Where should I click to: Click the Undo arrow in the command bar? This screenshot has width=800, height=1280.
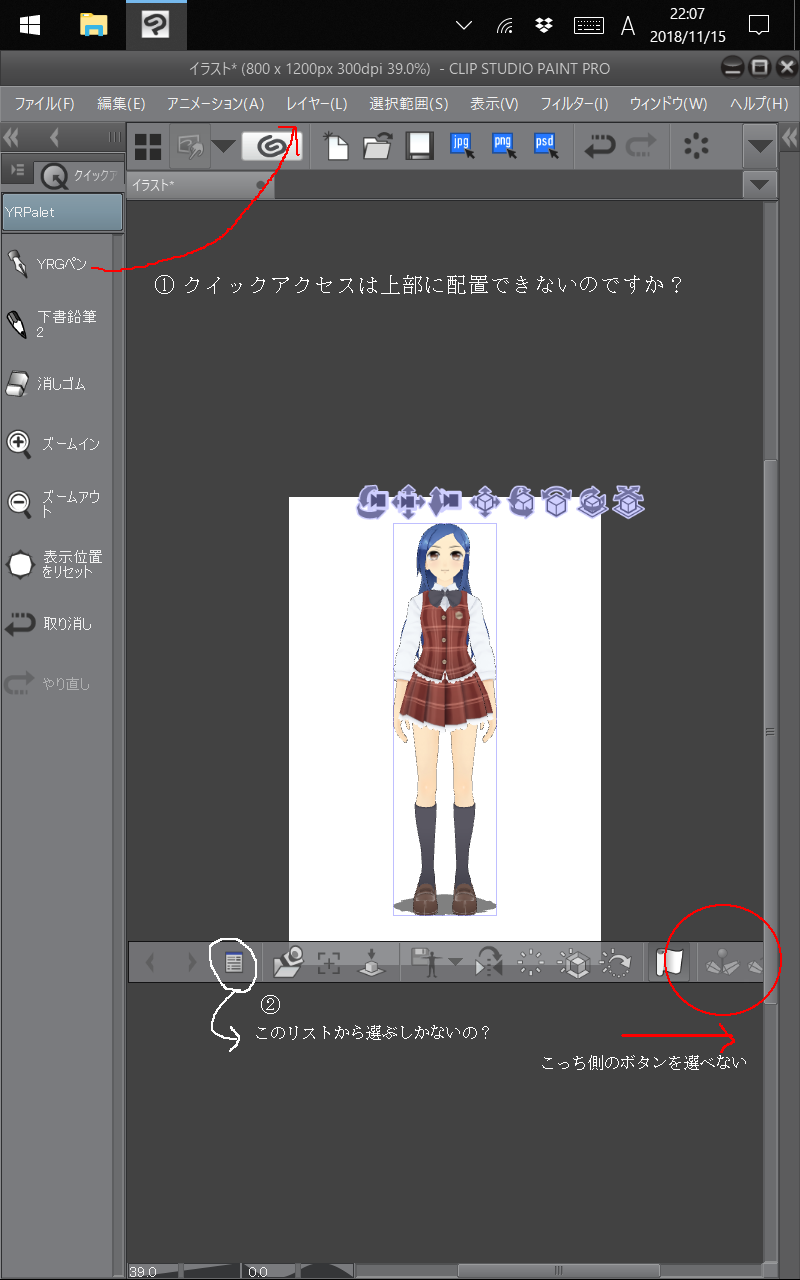(x=599, y=147)
